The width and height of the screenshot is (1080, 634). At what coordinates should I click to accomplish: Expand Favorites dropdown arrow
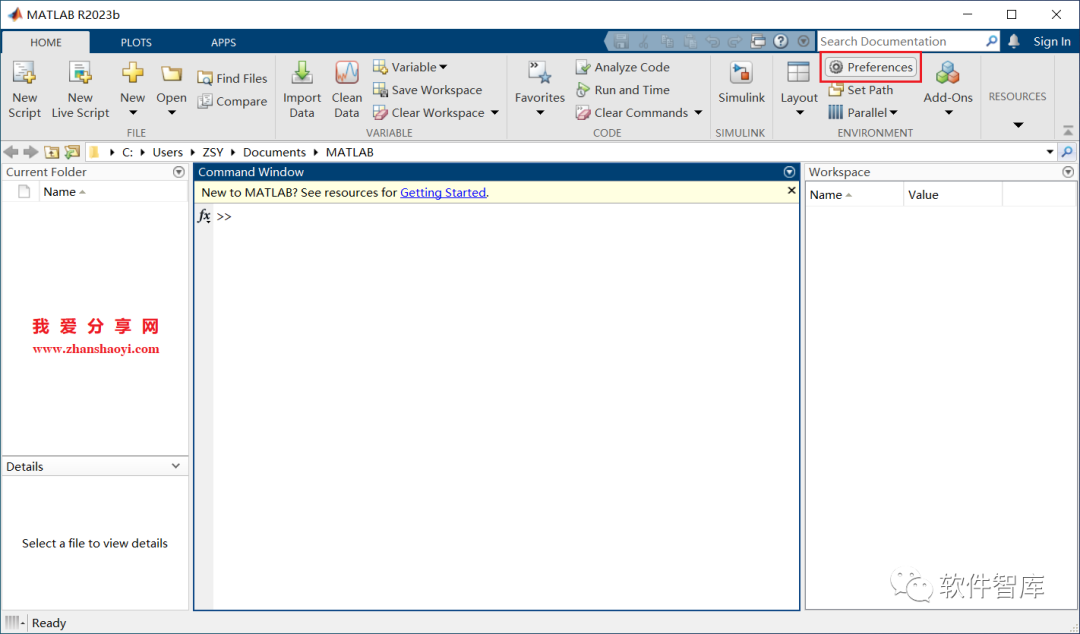[540, 113]
